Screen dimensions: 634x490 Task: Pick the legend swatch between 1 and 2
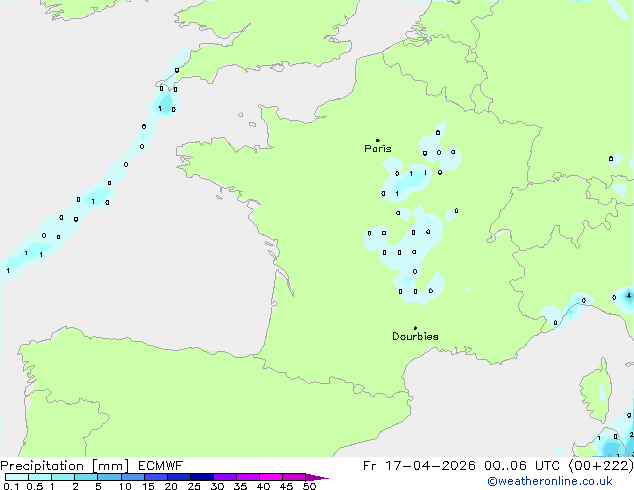pyautogui.click(x=63, y=477)
